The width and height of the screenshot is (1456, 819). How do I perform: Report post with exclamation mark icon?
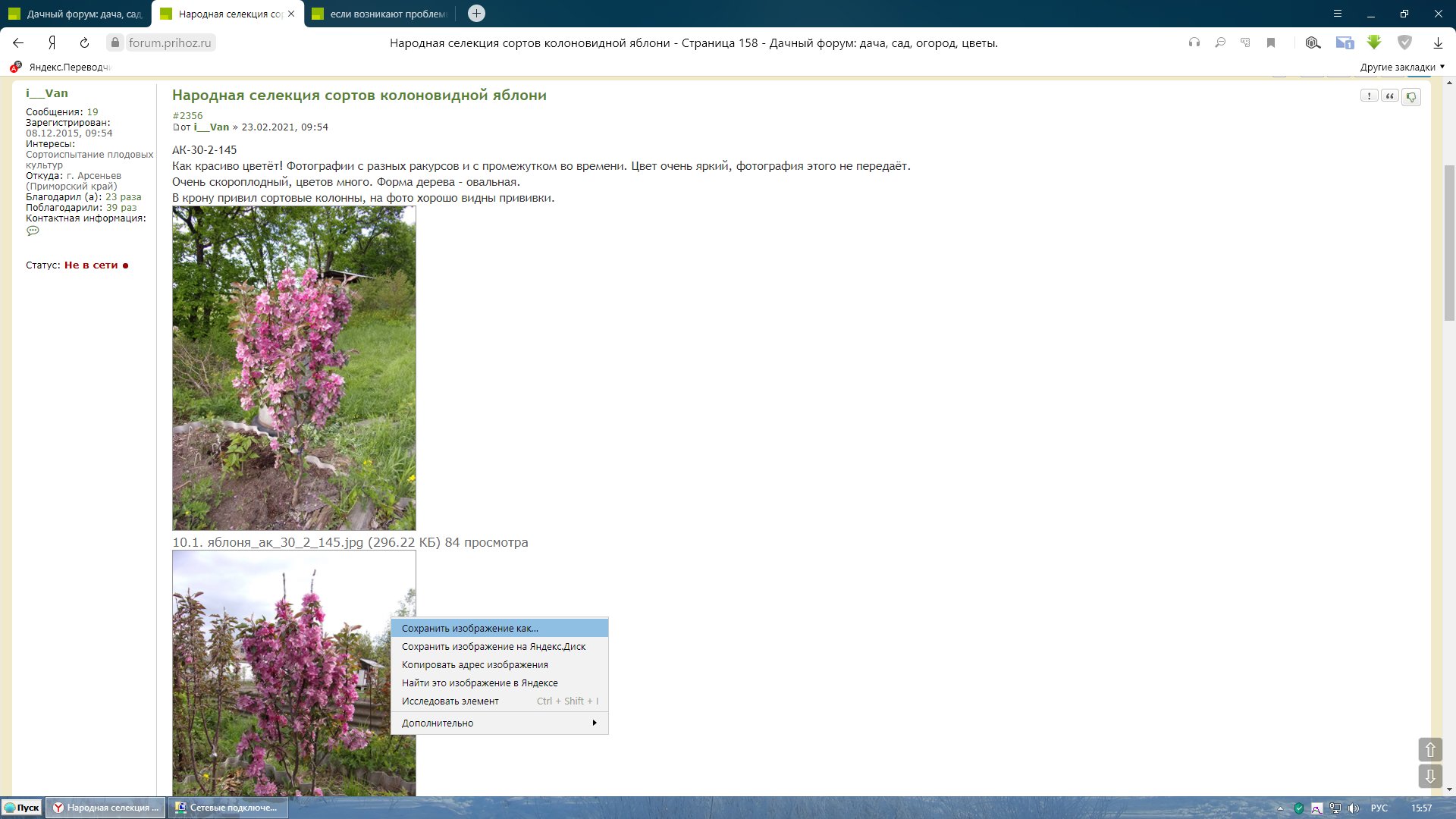coord(1369,96)
